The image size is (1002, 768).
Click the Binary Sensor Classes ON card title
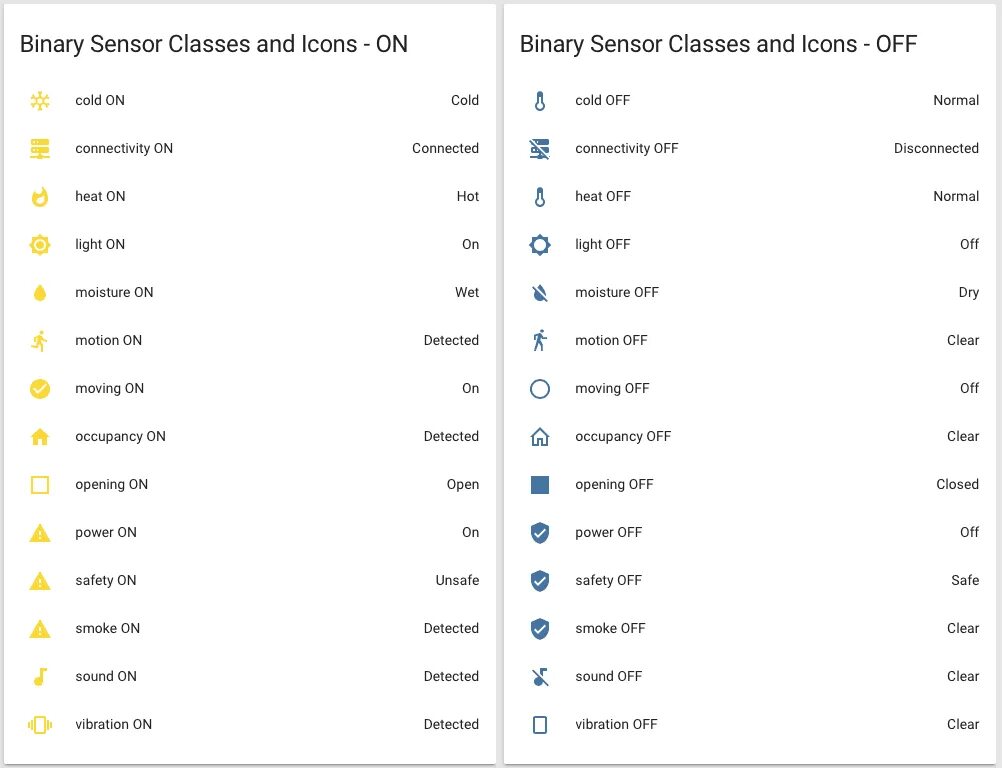(214, 44)
